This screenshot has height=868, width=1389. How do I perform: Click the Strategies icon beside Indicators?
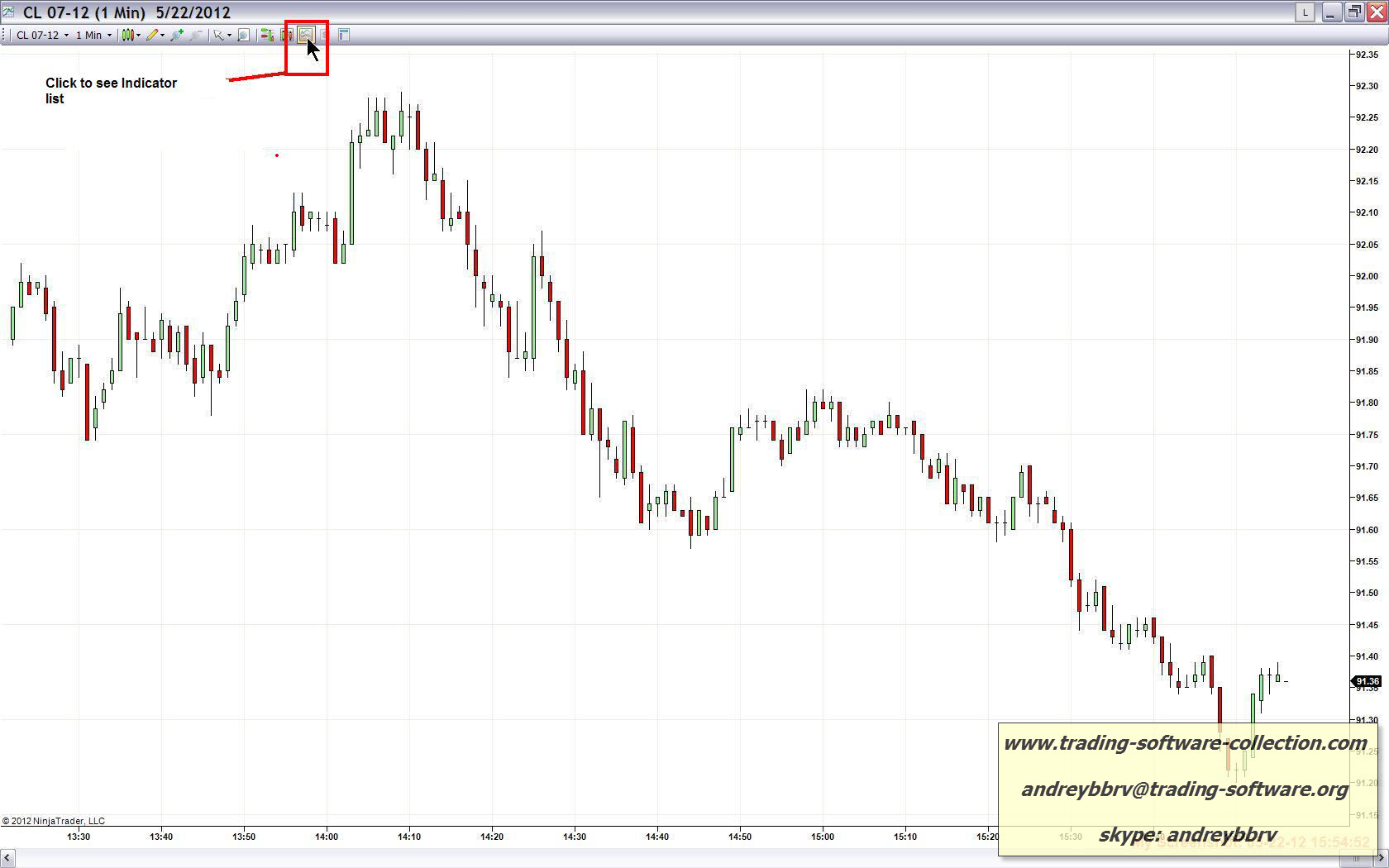pyautogui.click(x=324, y=35)
